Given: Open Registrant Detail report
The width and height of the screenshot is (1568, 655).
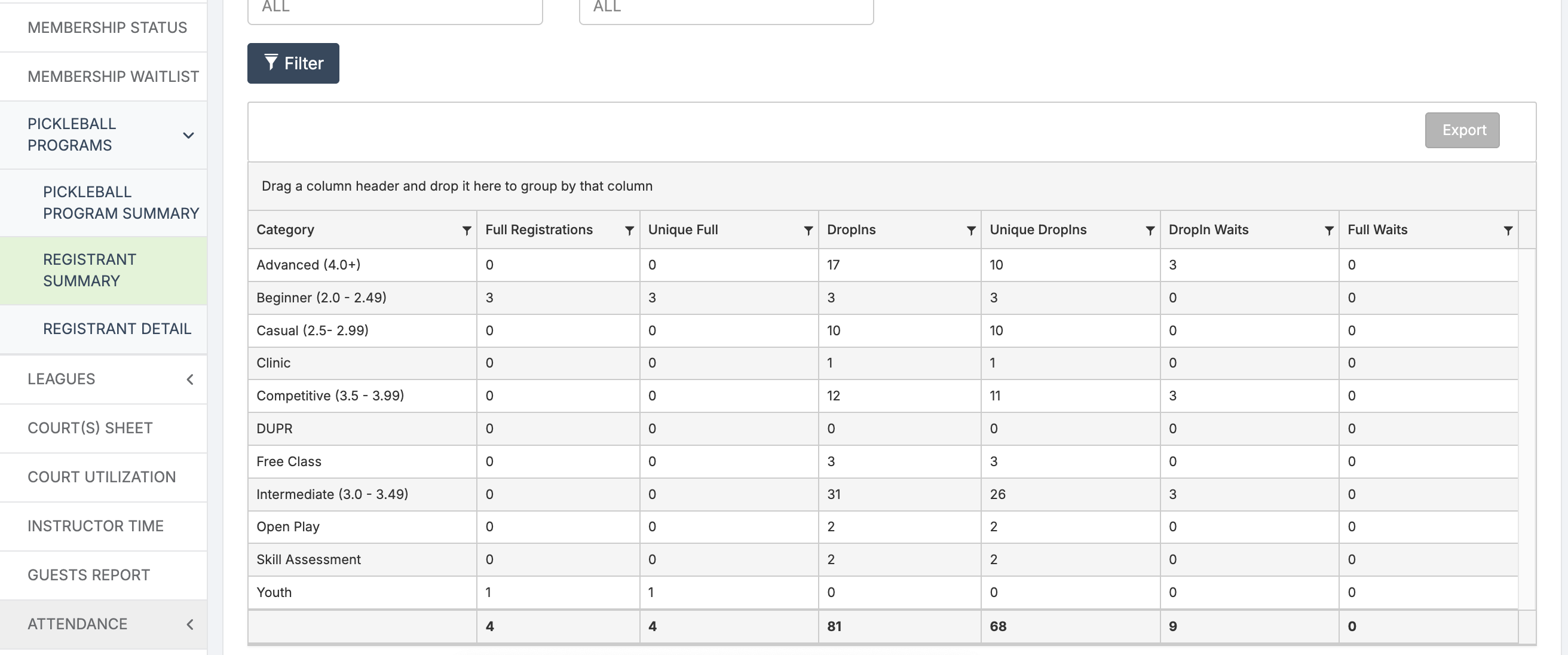Looking at the screenshot, I should coord(117,329).
